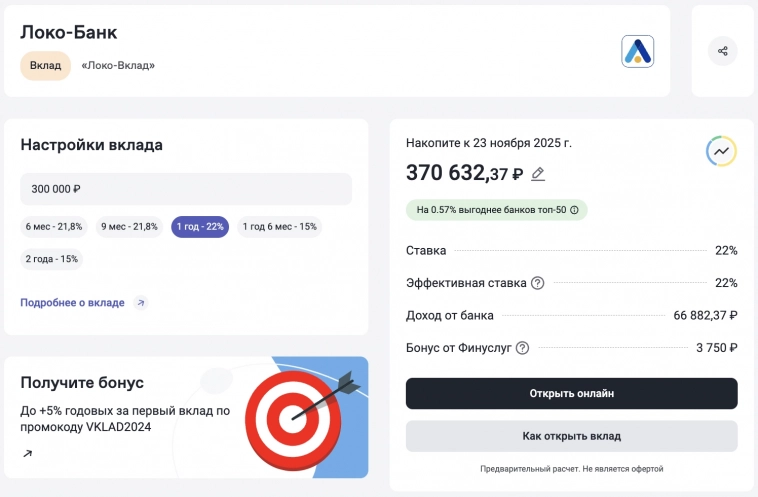Image resolution: width=758 pixels, height=497 pixels.
Task: Open help icon next to Эффективная ставка
Action: (x=538, y=283)
